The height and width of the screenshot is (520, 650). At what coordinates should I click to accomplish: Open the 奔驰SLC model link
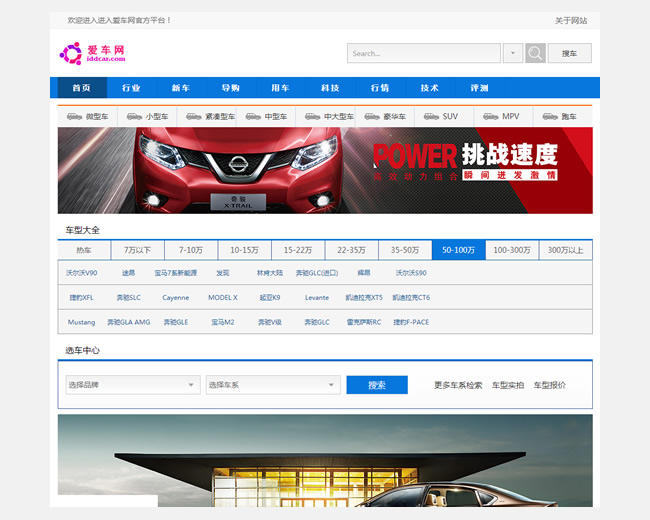(x=129, y=297)
